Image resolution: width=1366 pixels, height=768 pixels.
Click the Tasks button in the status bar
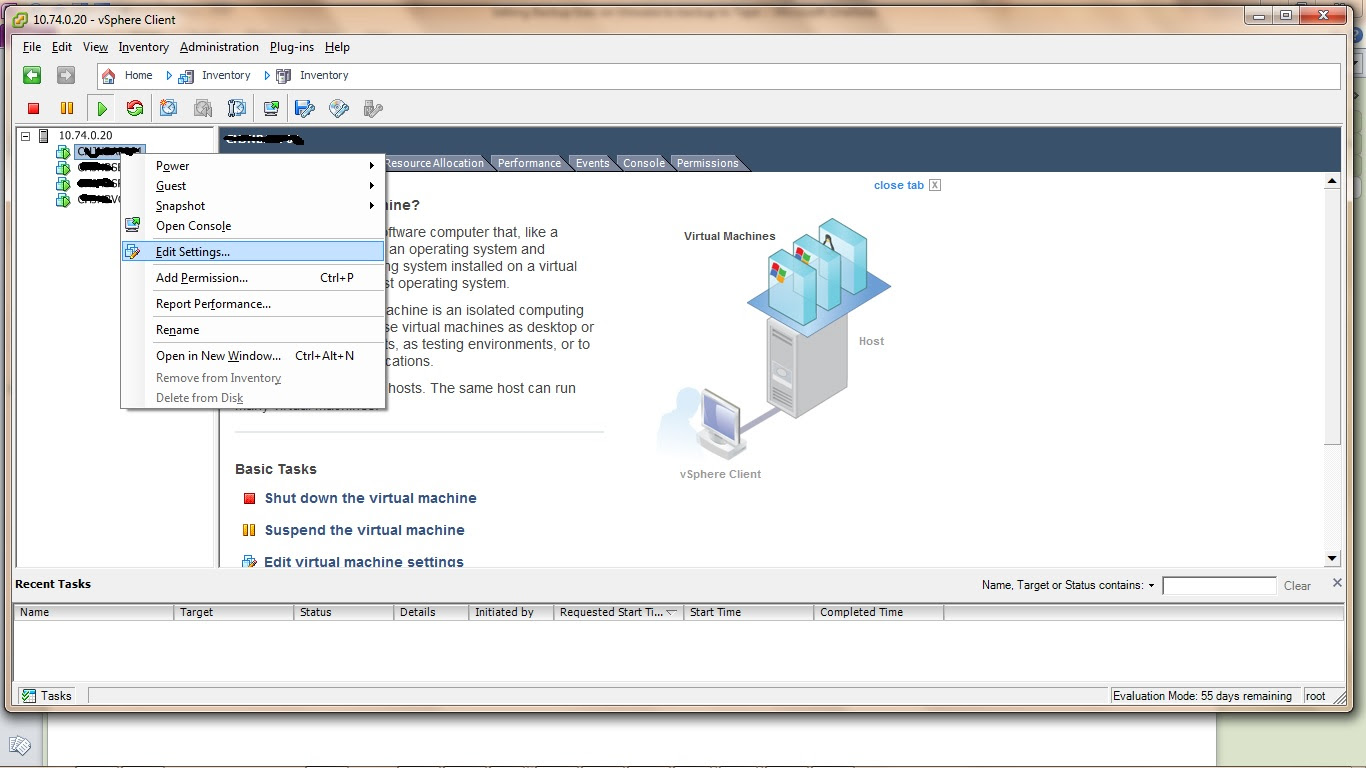pyautogui.click(x=47, y=696)
